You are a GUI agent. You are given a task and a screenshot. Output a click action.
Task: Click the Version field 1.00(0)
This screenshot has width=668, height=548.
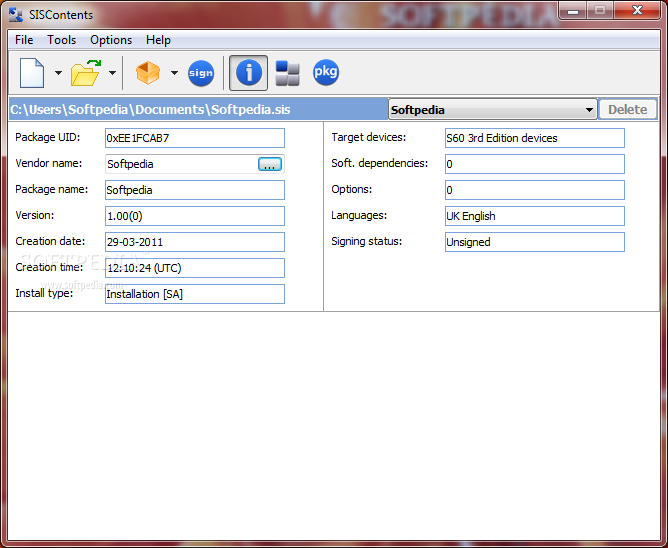point(195,216)
